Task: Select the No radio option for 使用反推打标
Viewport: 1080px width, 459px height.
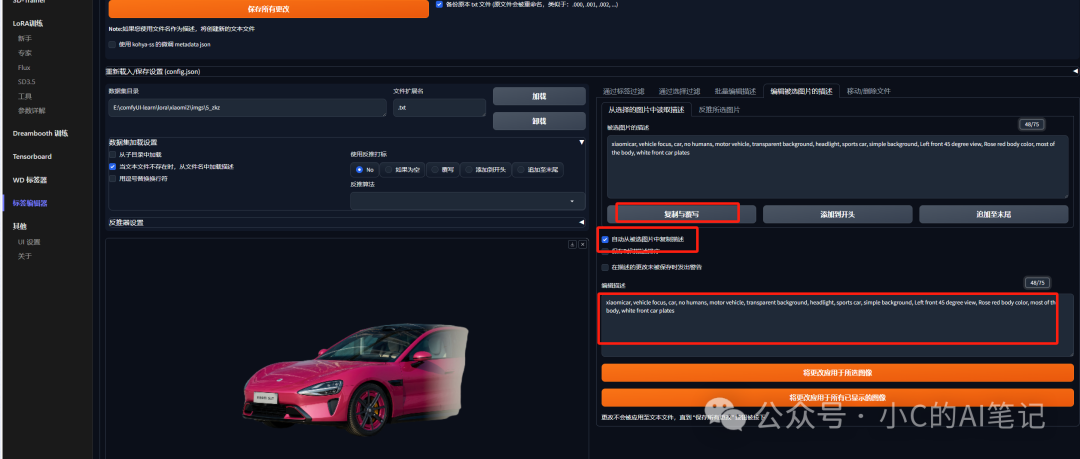Action: point(365,170)
